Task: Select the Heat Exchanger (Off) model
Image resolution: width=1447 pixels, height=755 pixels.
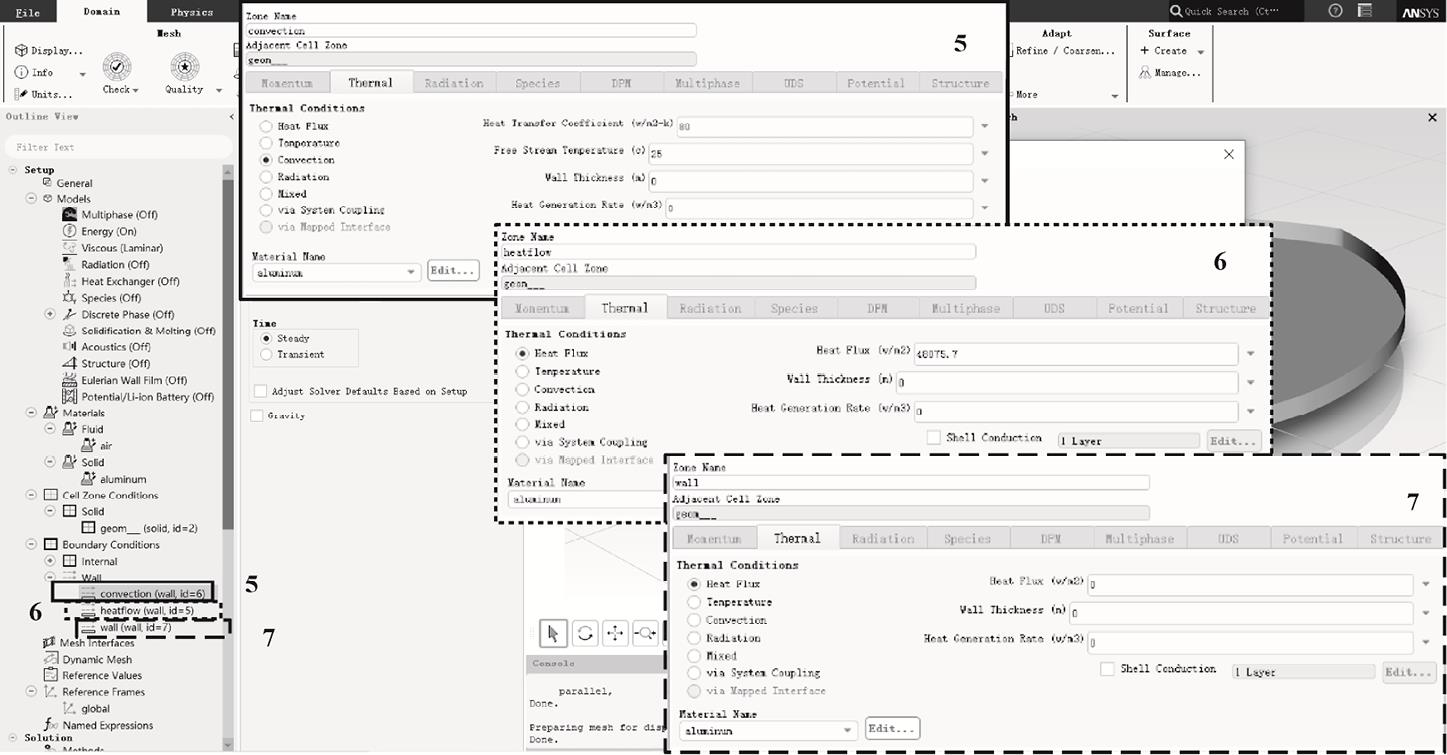Action: tap(121, 281)
